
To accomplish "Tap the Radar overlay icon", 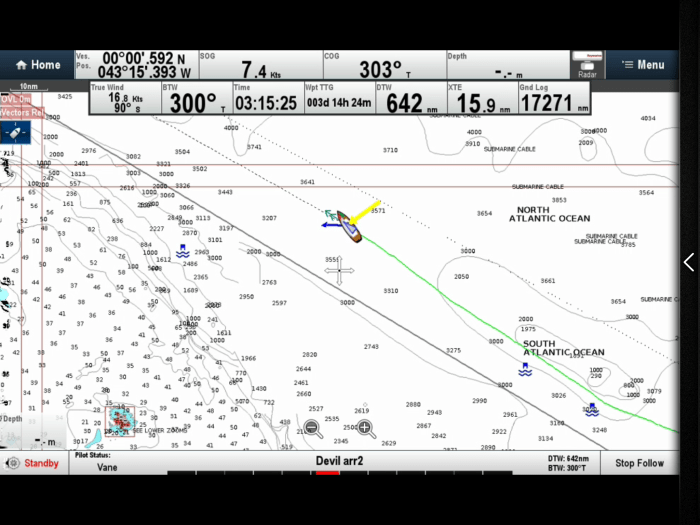I will pos(586,64).
